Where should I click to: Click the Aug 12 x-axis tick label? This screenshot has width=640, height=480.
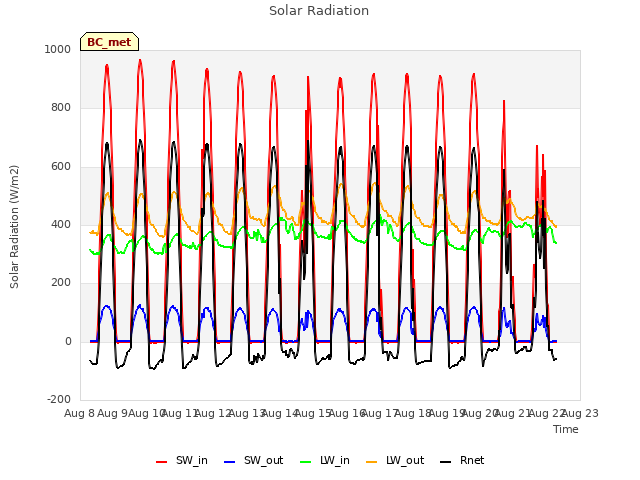[213, 413]
